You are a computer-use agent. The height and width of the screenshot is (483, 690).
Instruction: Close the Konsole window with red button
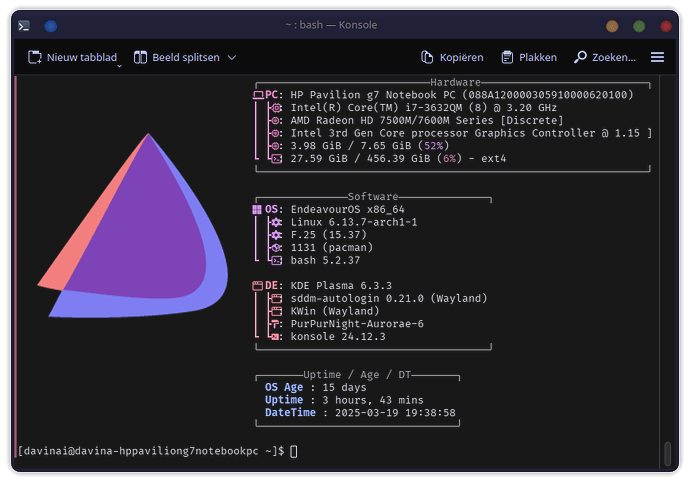point(666,26)
